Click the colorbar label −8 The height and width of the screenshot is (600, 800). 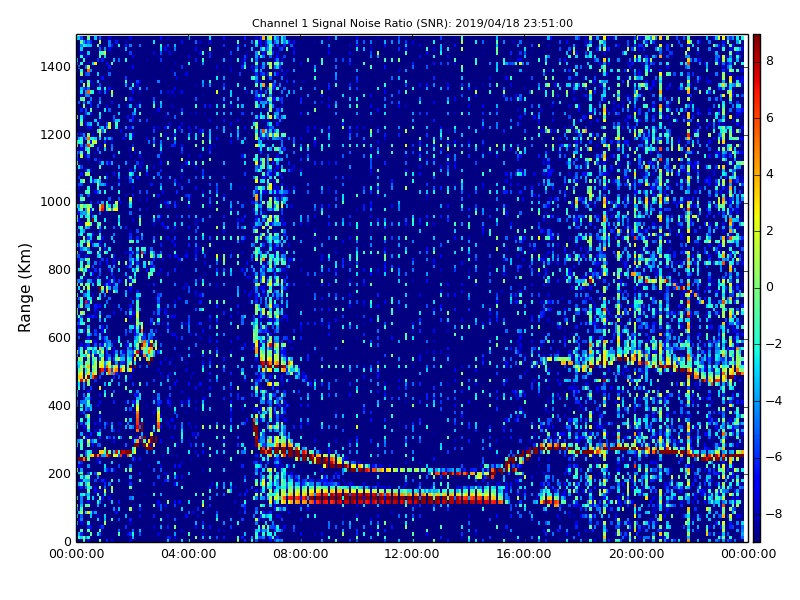coord(774,514)
